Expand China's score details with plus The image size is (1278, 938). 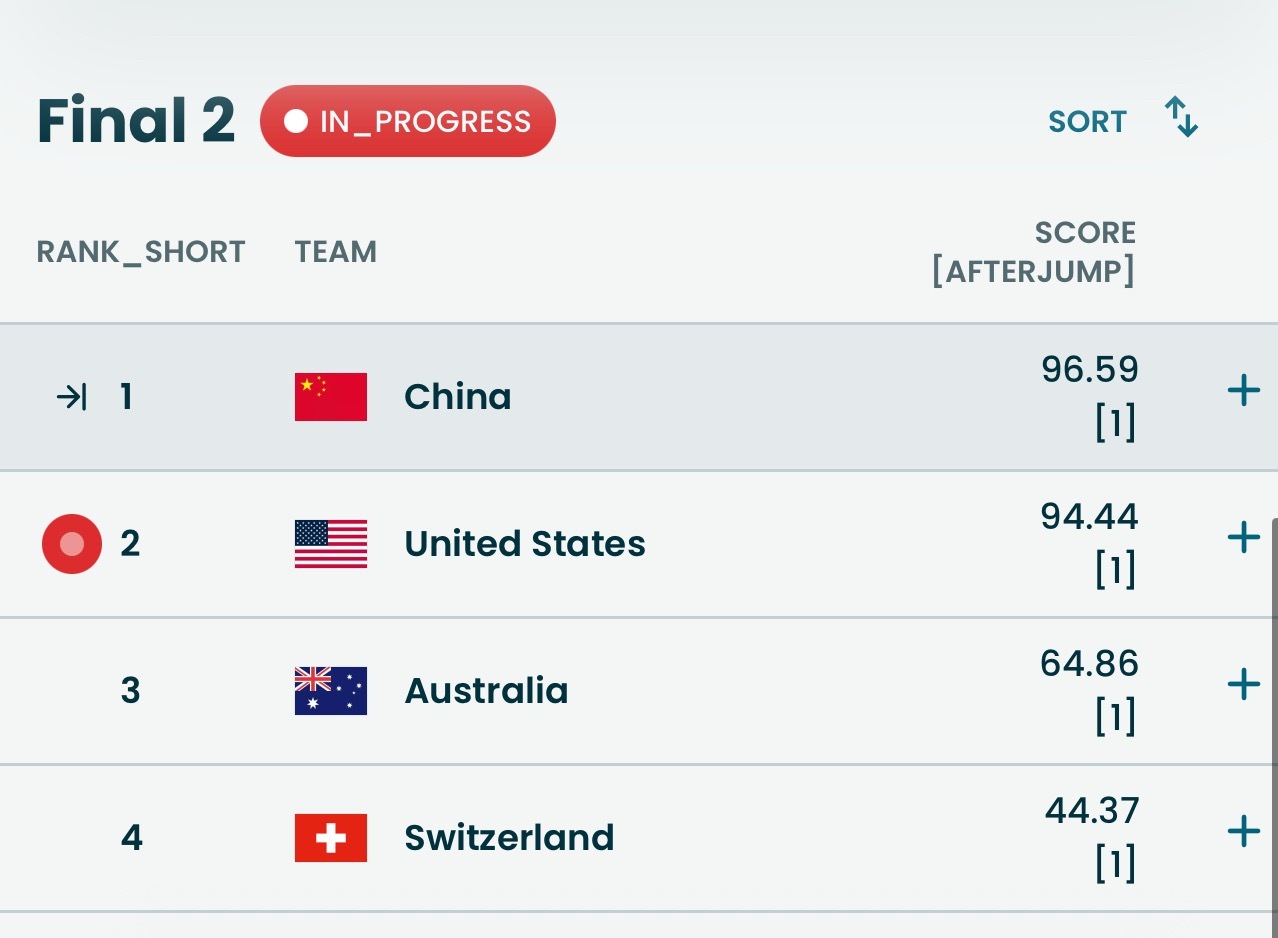pyautogui.click(x=1243, y=391)
